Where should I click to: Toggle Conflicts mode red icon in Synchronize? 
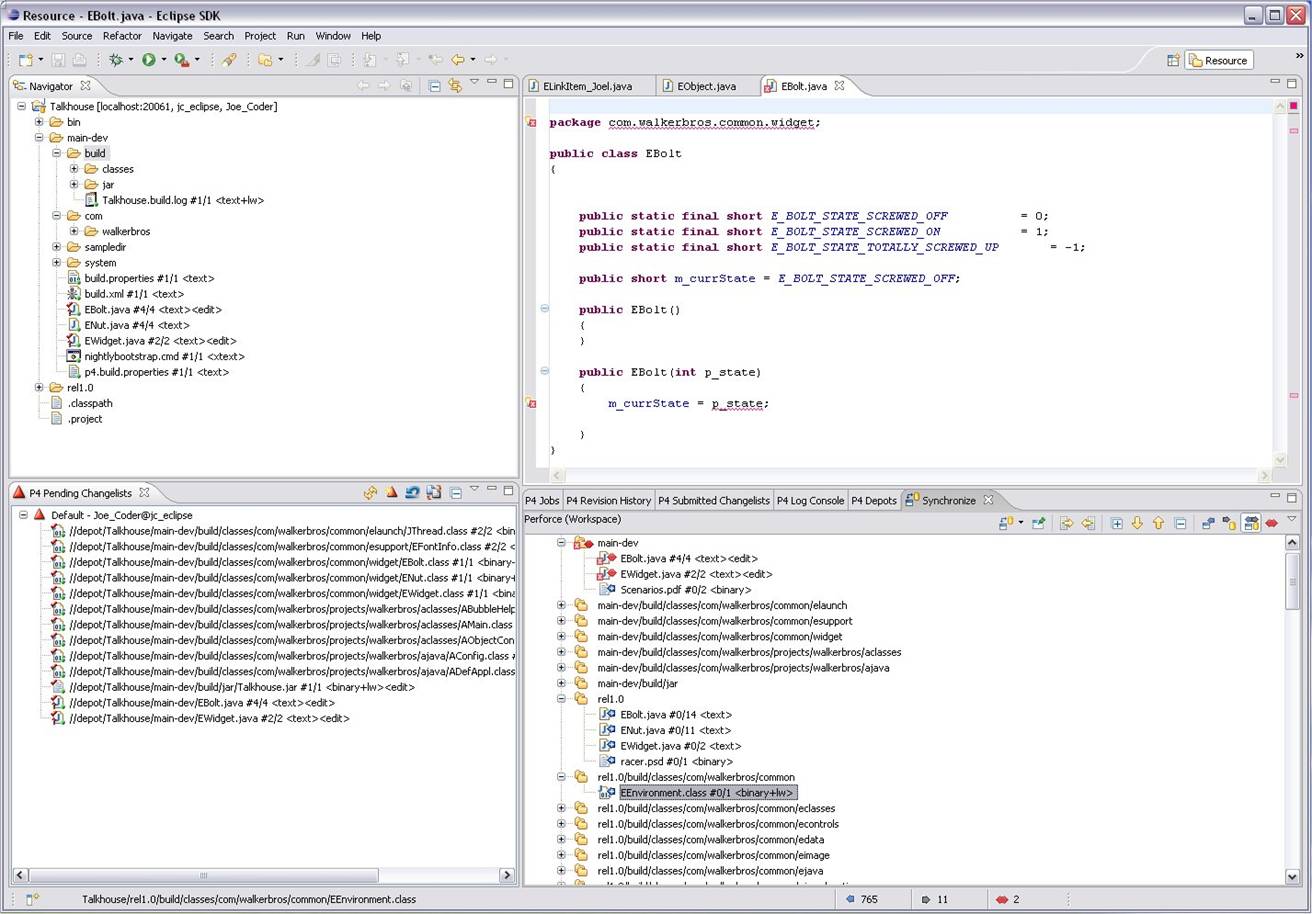1271,523
